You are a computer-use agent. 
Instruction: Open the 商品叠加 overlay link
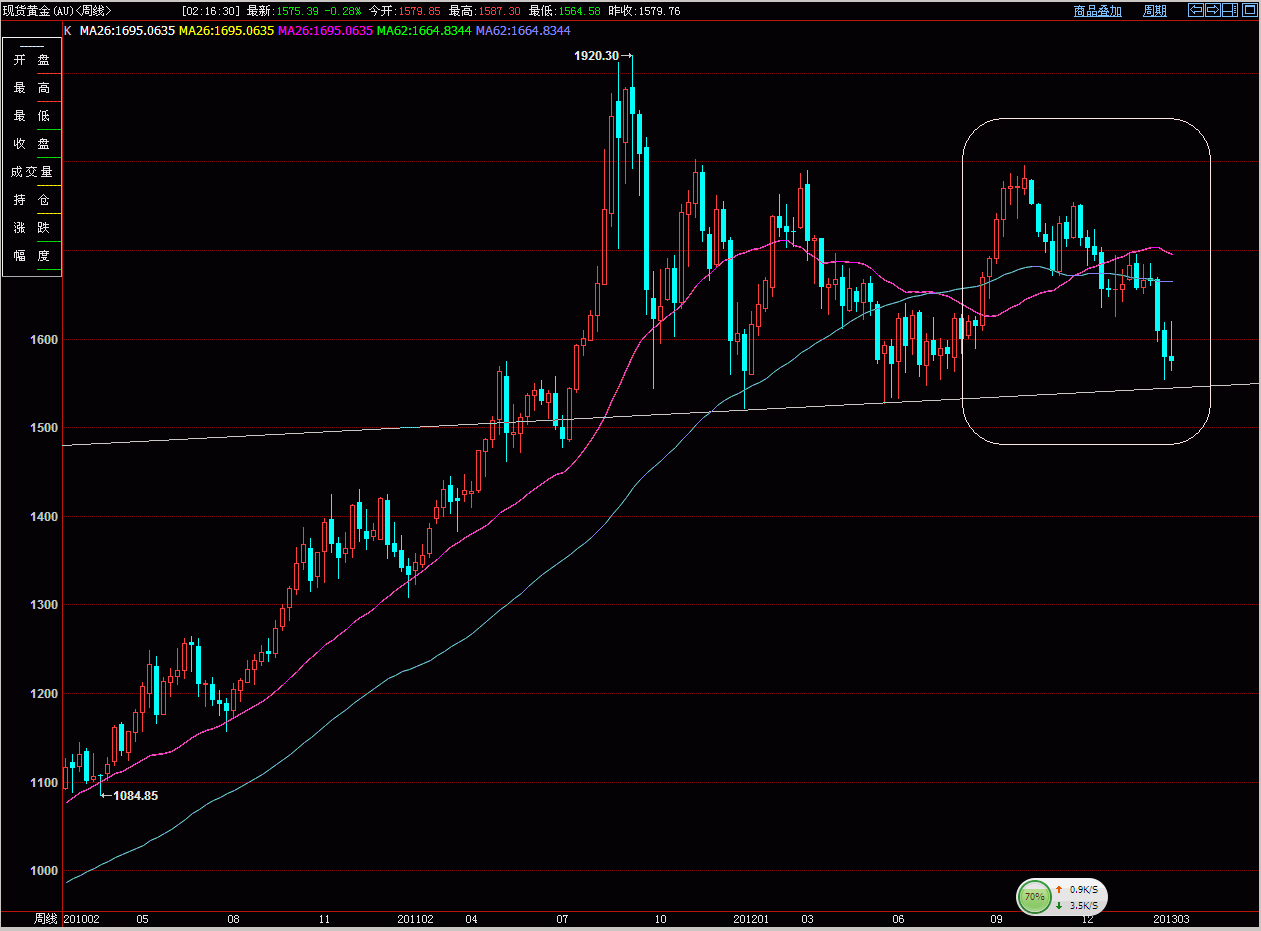[x=1098, y=11]
